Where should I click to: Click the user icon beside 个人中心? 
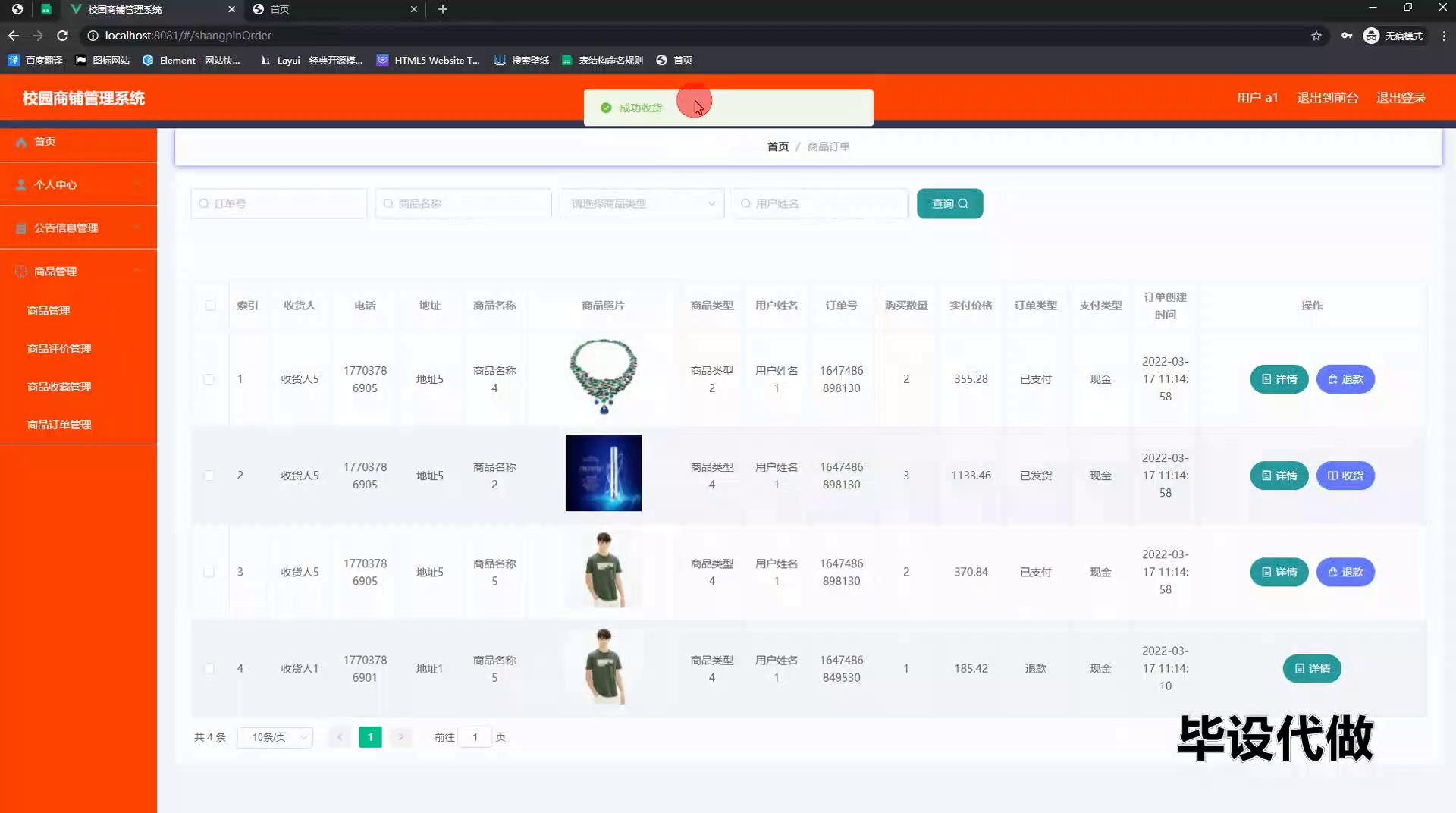click(21, 185)
